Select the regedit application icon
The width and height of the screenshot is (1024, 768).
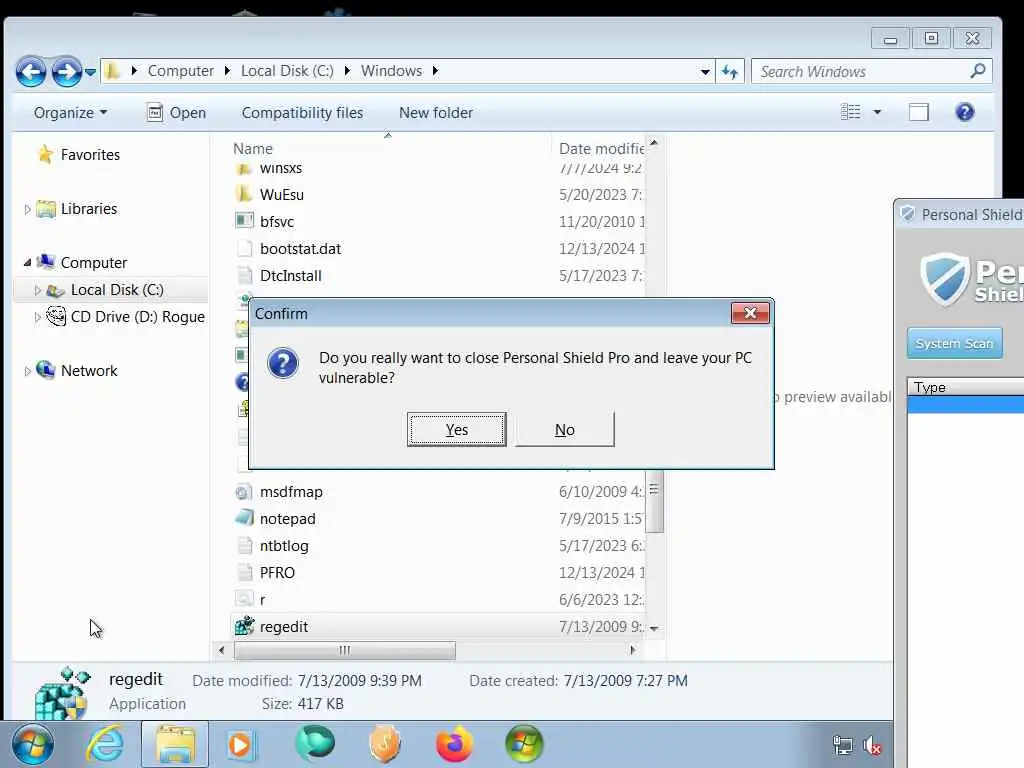(244, 626)
